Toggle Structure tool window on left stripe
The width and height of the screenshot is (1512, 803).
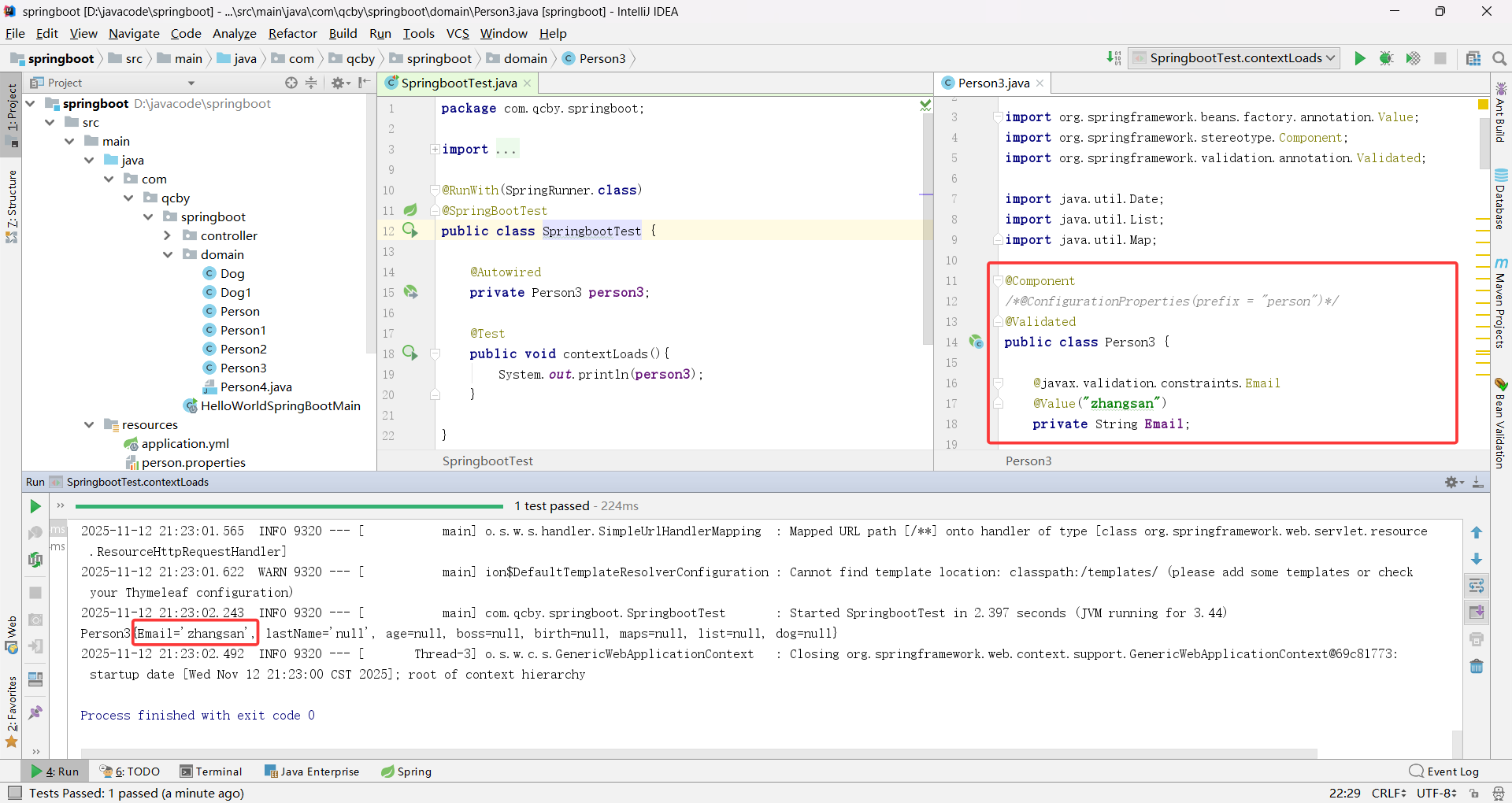click(12, 205)
